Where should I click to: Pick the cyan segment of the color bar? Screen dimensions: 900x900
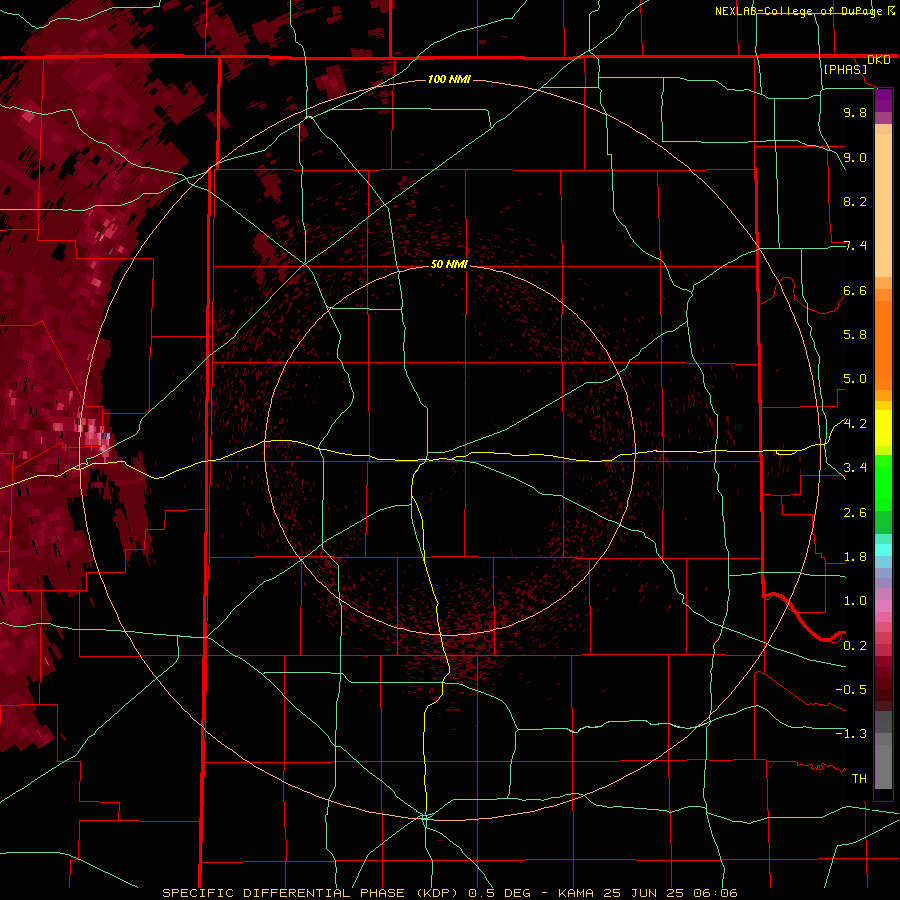click(x=883, y=550)
